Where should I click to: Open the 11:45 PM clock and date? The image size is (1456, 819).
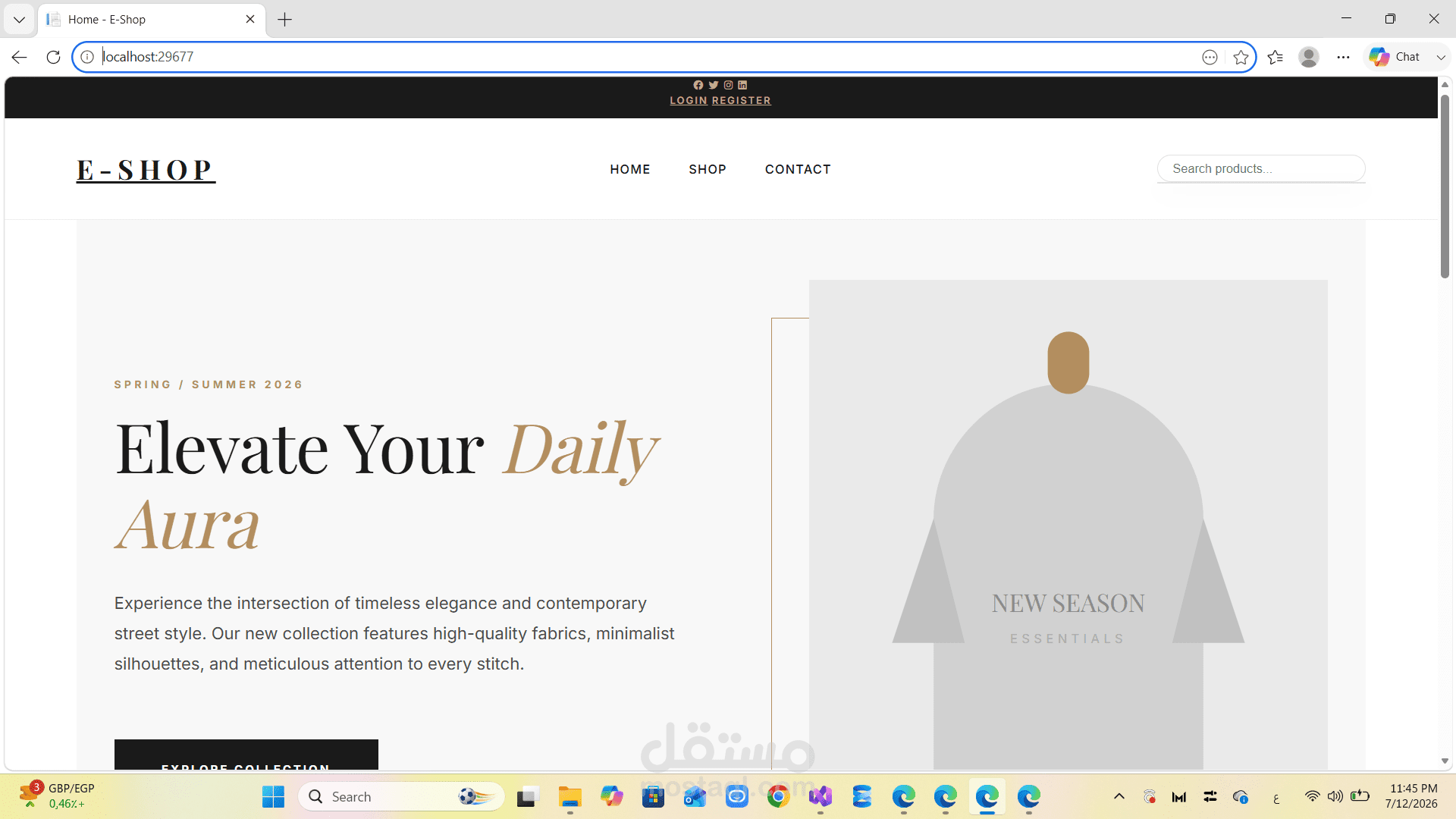1411,796
